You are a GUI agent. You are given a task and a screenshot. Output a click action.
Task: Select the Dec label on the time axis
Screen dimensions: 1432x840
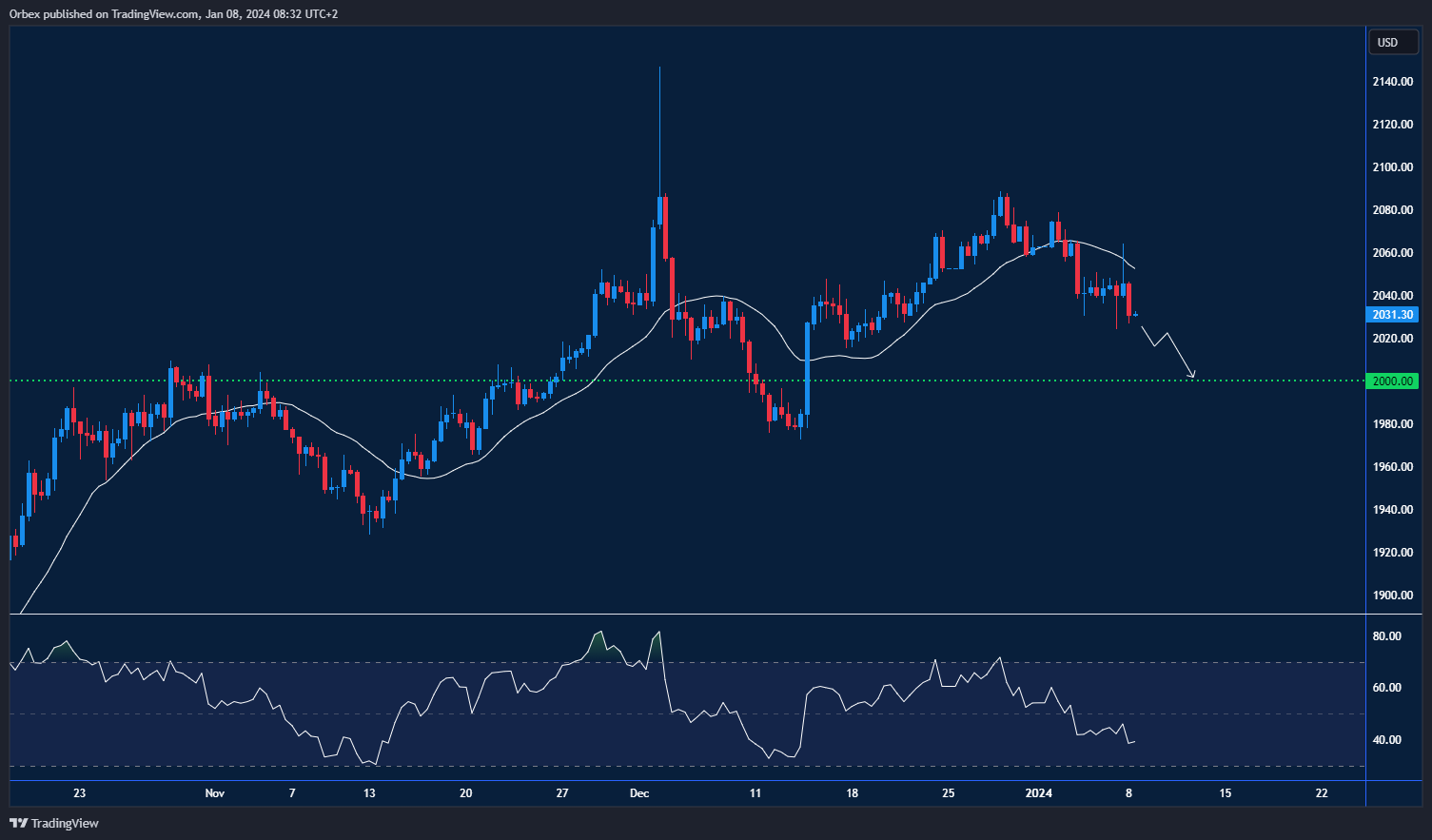point(639,792)
